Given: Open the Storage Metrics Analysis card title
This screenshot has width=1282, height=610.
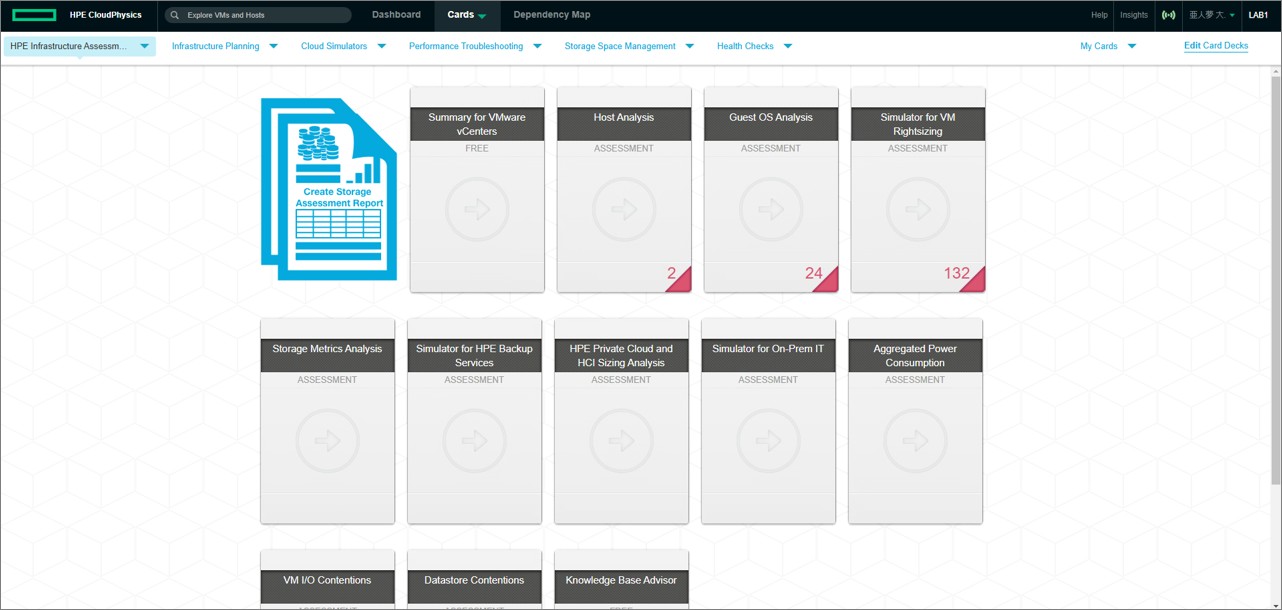Looking at the screenshot, I should tap(328, 355).
